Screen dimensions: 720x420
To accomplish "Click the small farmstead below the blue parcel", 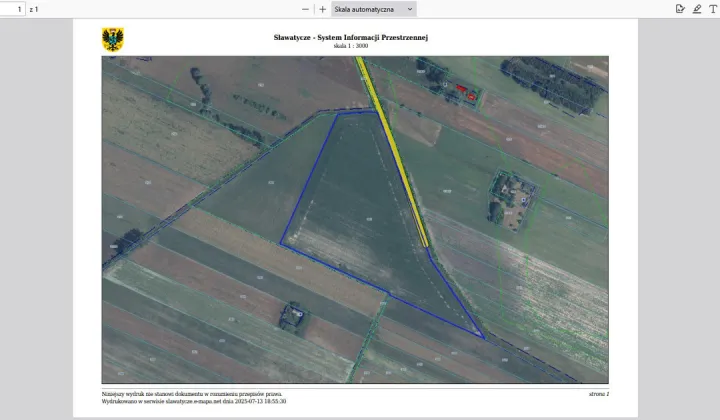I will [292, 315].
